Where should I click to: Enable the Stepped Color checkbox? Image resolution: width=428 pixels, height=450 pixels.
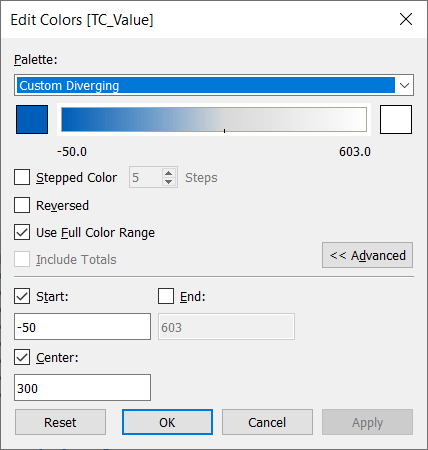click(x=22, y=177)
